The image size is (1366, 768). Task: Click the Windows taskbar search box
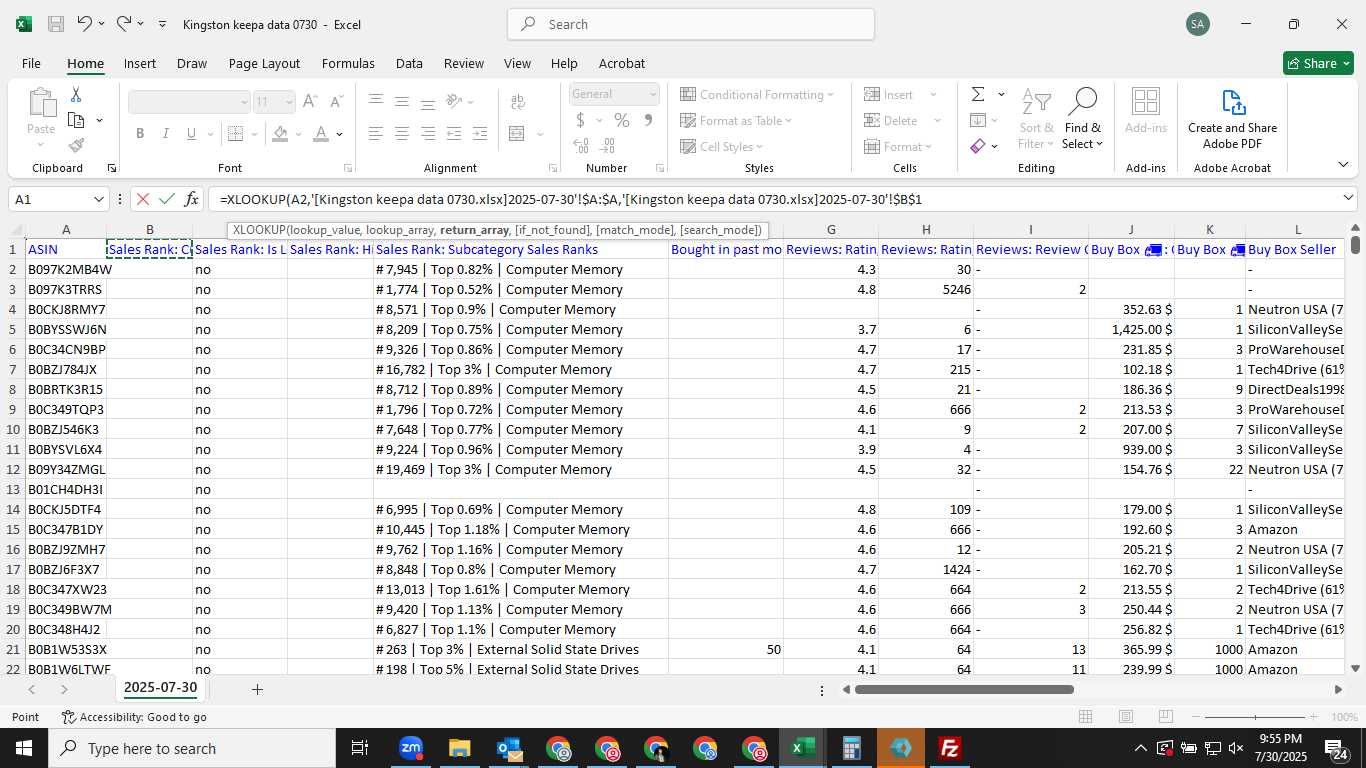point(192,748)
